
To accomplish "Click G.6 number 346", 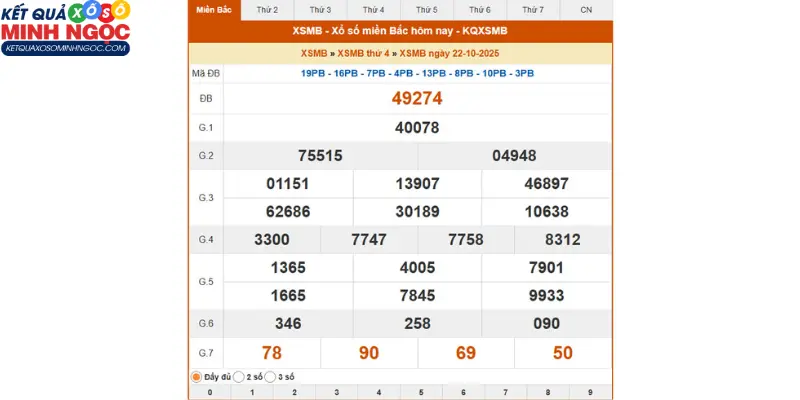I will [288, 323].
